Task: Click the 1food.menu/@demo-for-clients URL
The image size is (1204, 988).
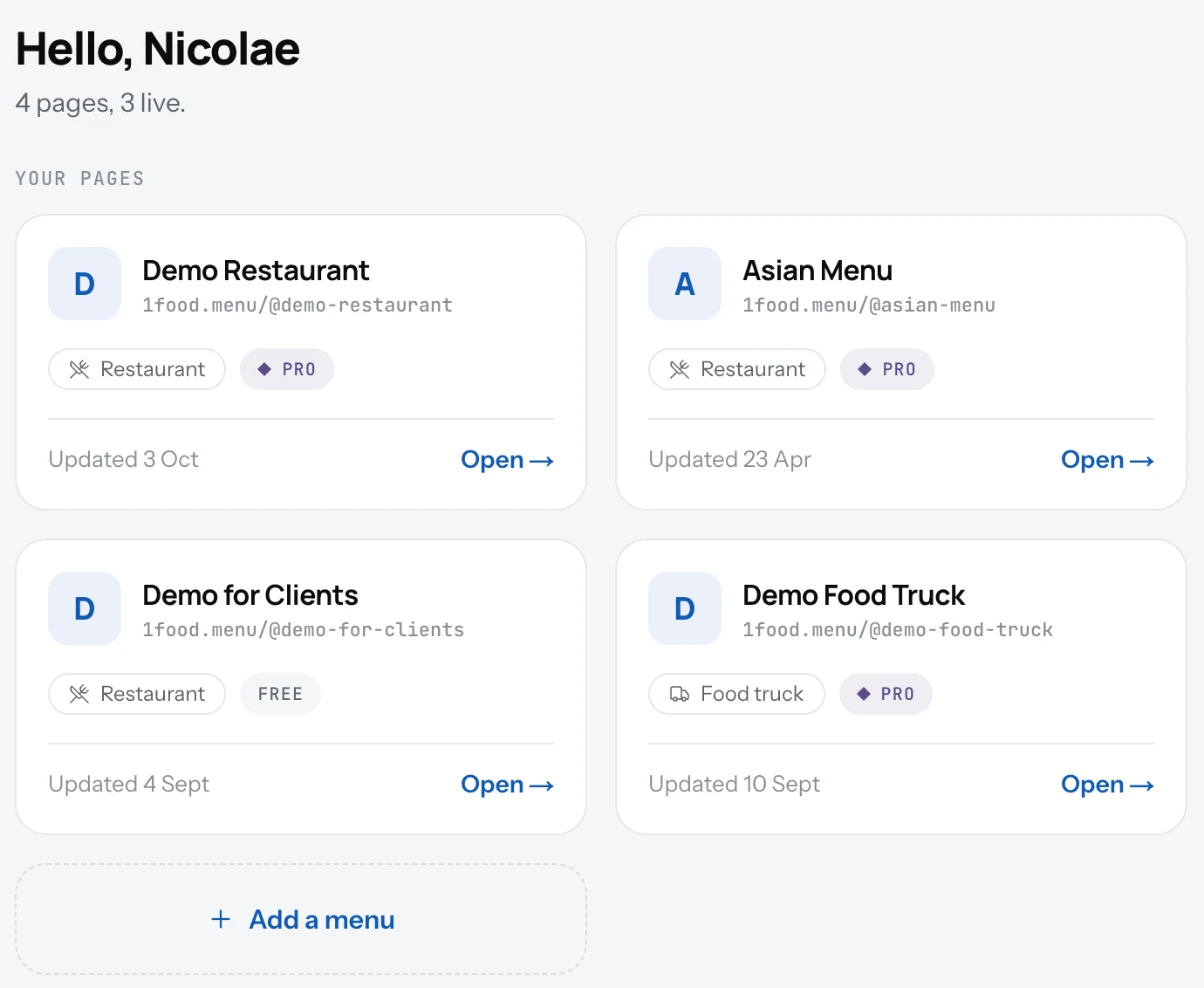Action: 303,630
